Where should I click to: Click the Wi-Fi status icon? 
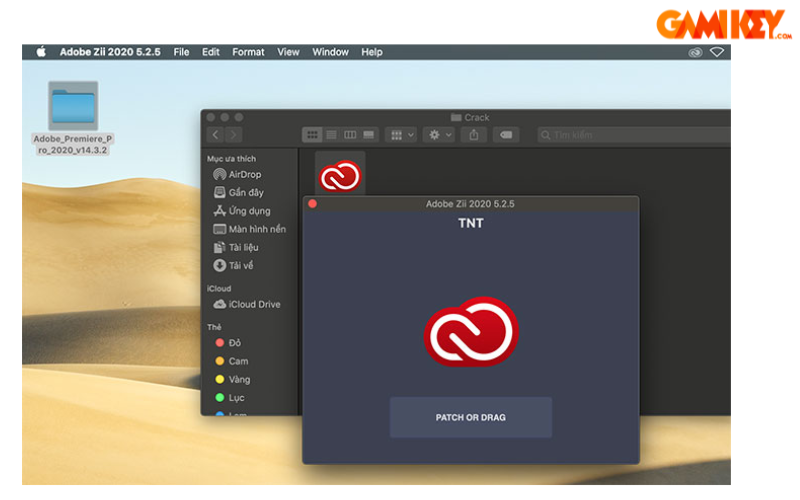716,52
